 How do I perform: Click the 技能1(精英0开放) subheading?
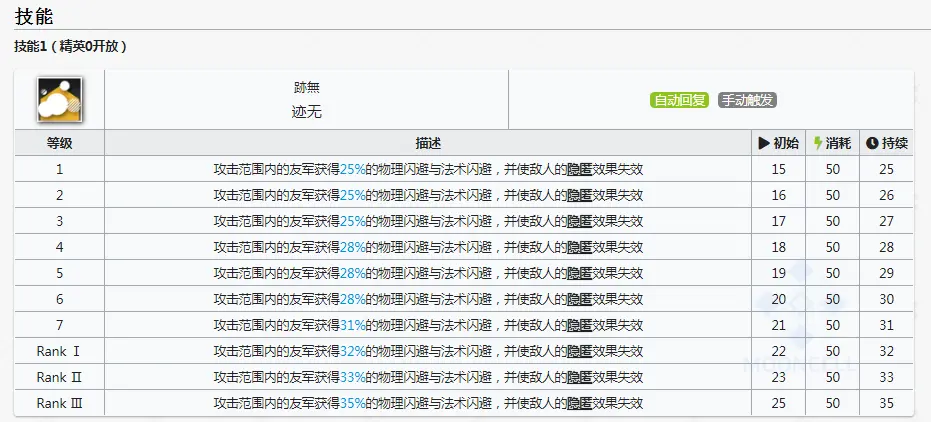70,47
